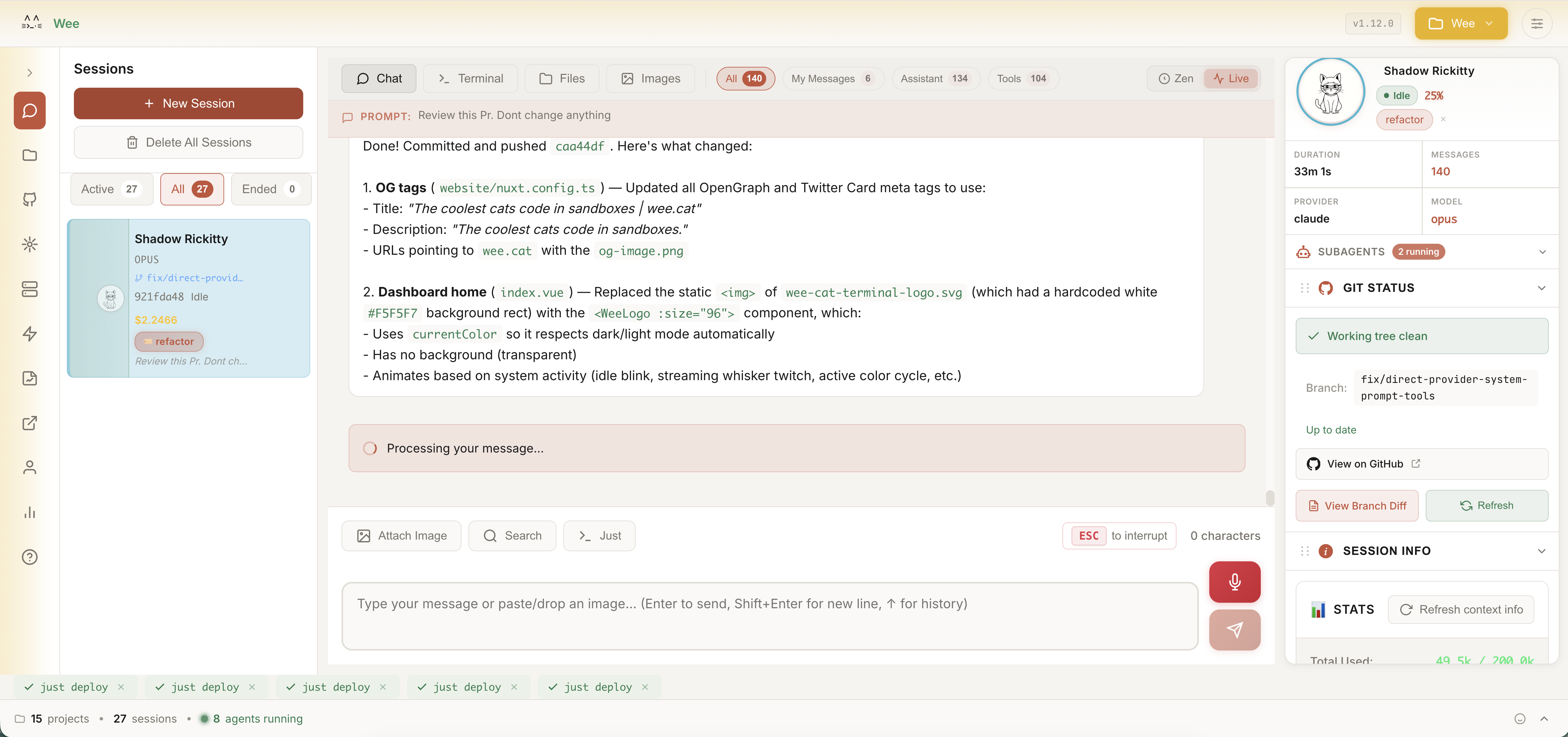
Task: Open the help question mark sidebar icon
Action: click(x=29, y=557)
